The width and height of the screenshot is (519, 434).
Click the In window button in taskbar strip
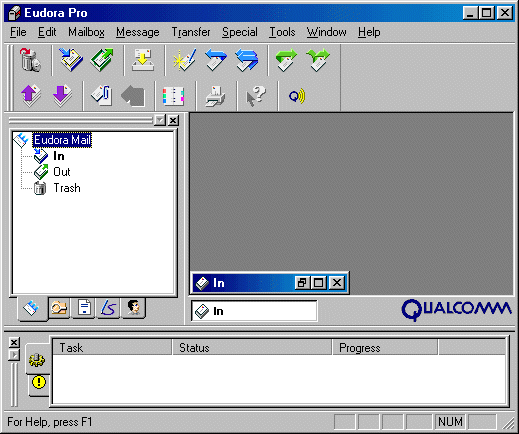[254, 311]
